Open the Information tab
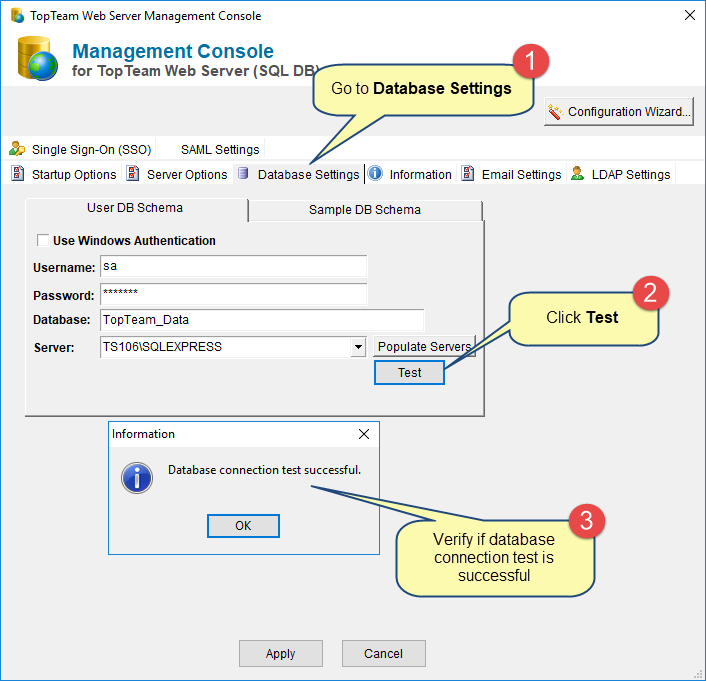Screen dimensions: 706x681 pos(410,174)
